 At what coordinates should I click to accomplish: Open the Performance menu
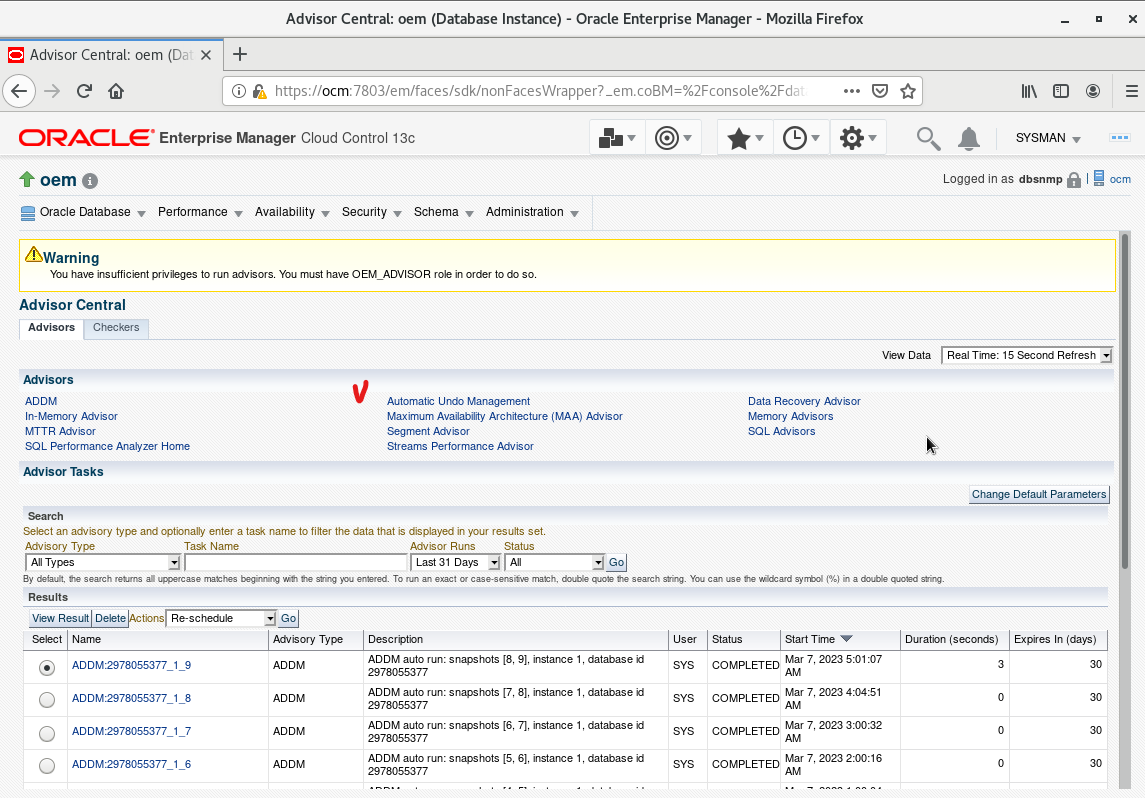(200, 212)
